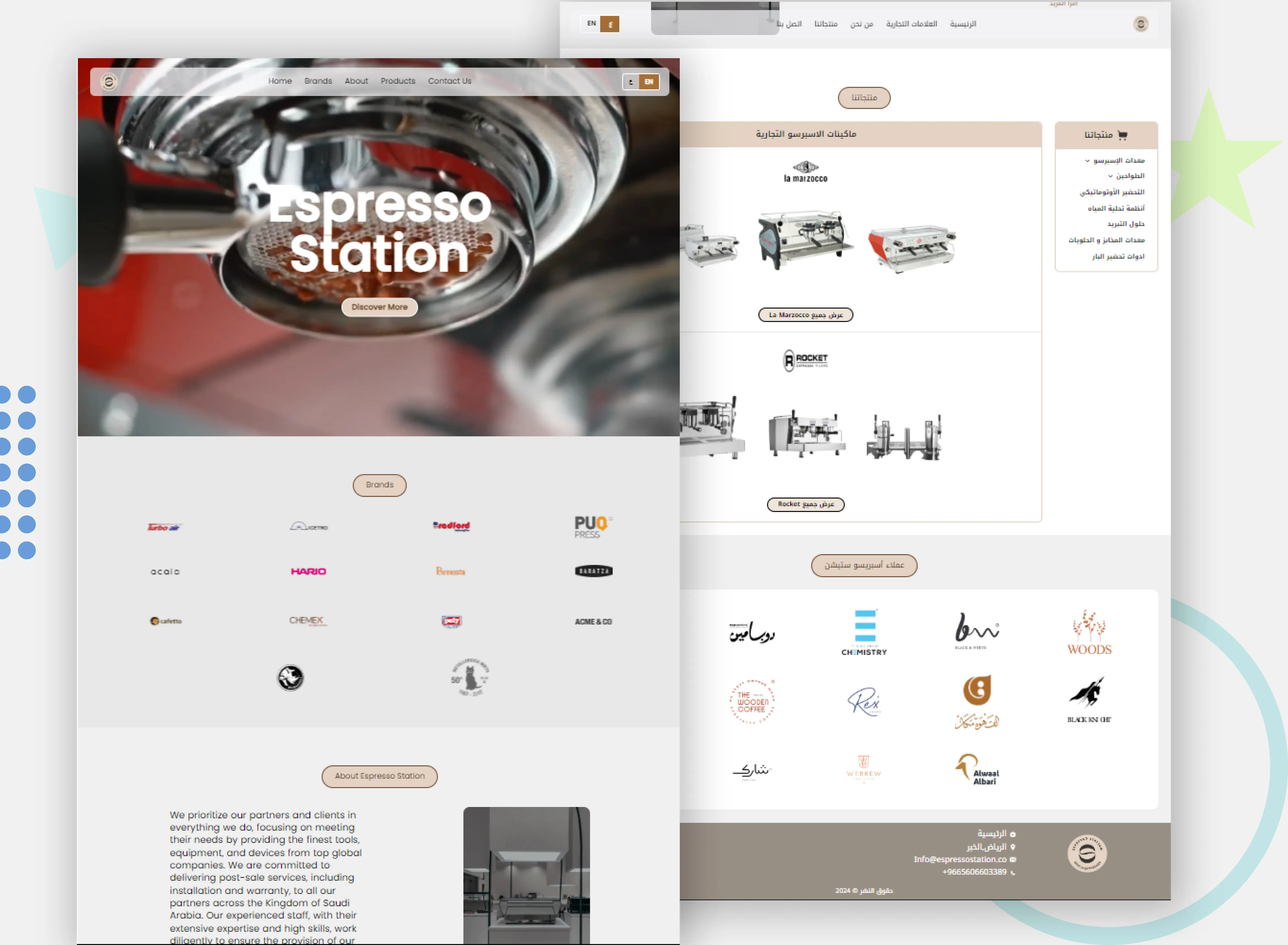Switch the English page to Arabic with the ع toggle
The image size is (1288, 945).
point(631,82)
